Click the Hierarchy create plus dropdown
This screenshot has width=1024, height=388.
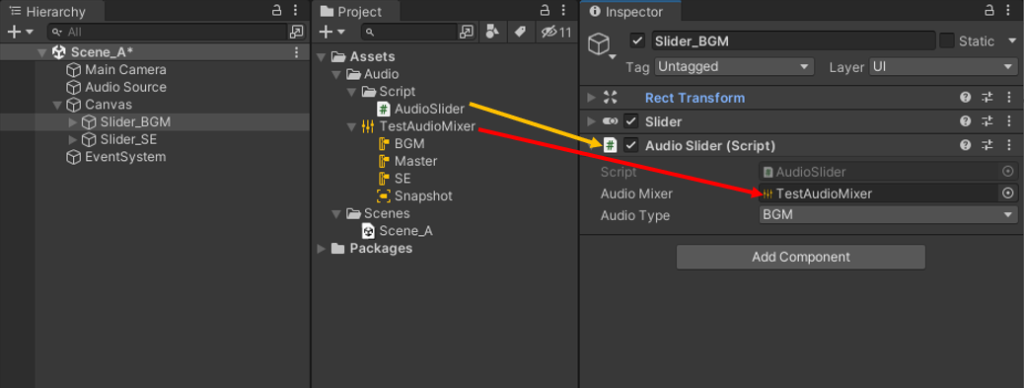pyautogui.click(x=20, y=31)
